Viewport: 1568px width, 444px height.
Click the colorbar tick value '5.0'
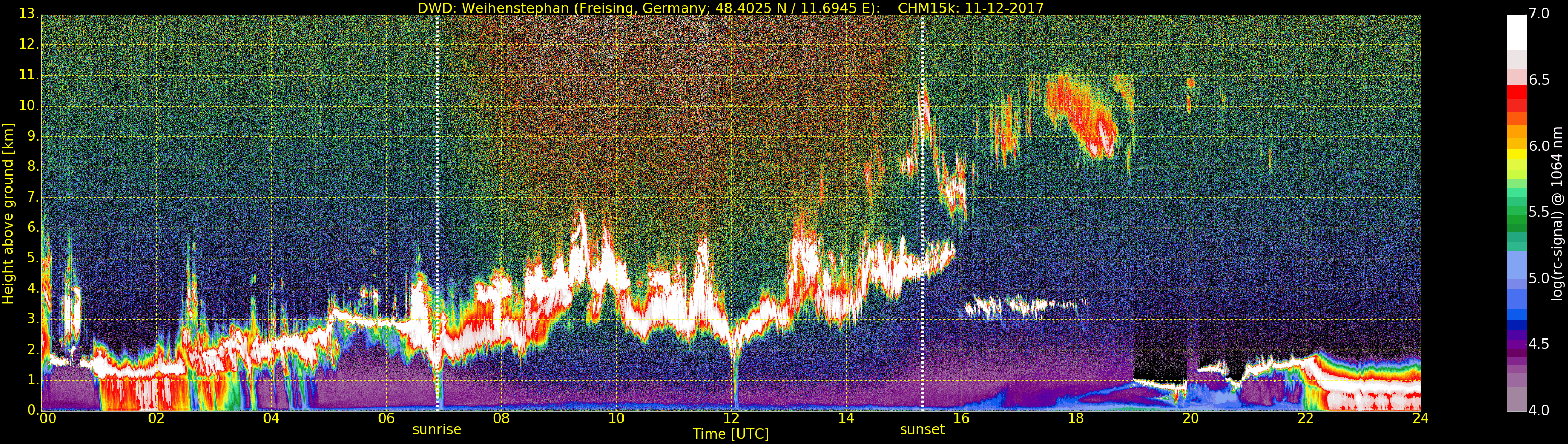(x=1539, y=278)
